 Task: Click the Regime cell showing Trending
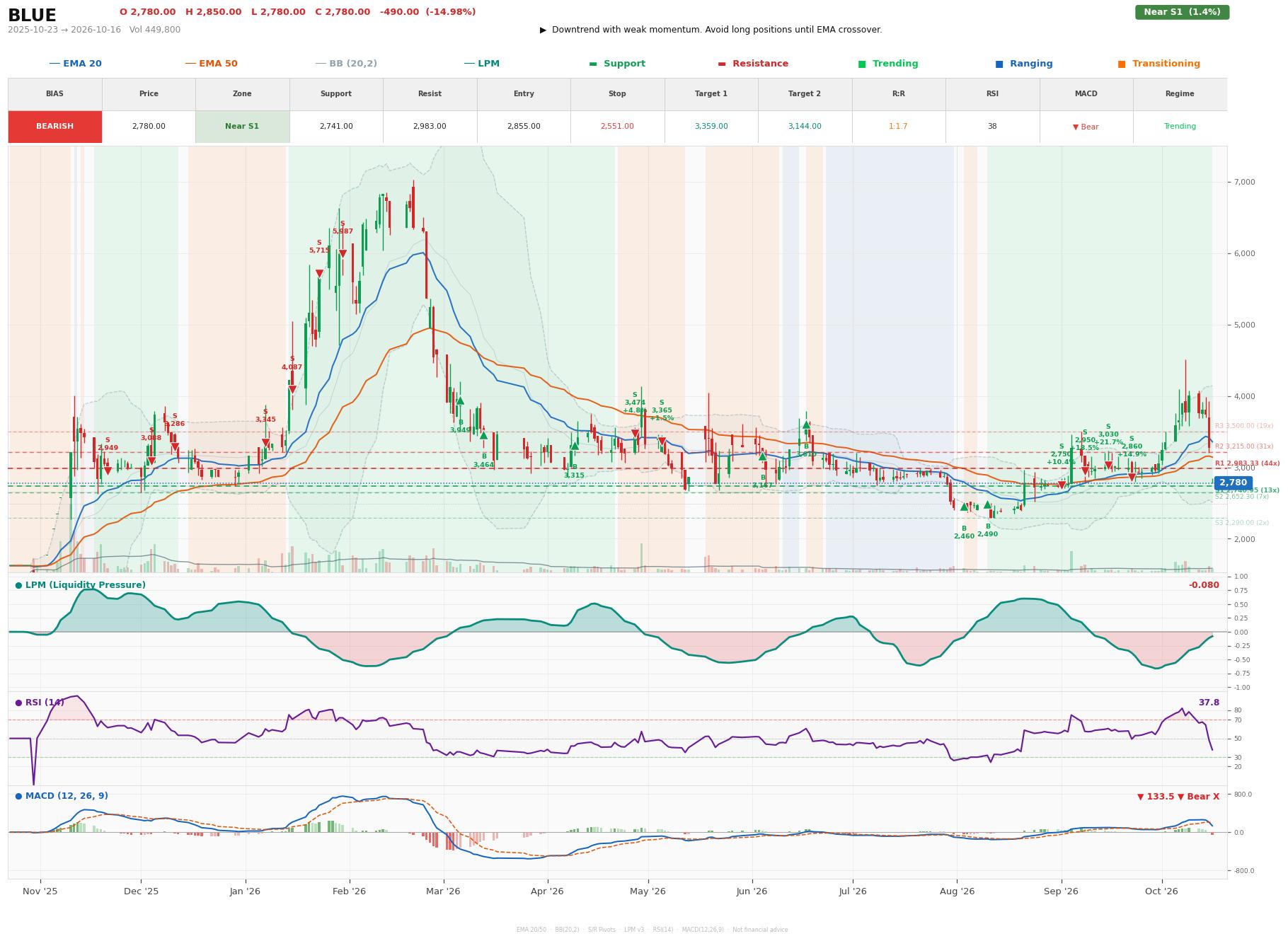click(x=1180, y=127)
